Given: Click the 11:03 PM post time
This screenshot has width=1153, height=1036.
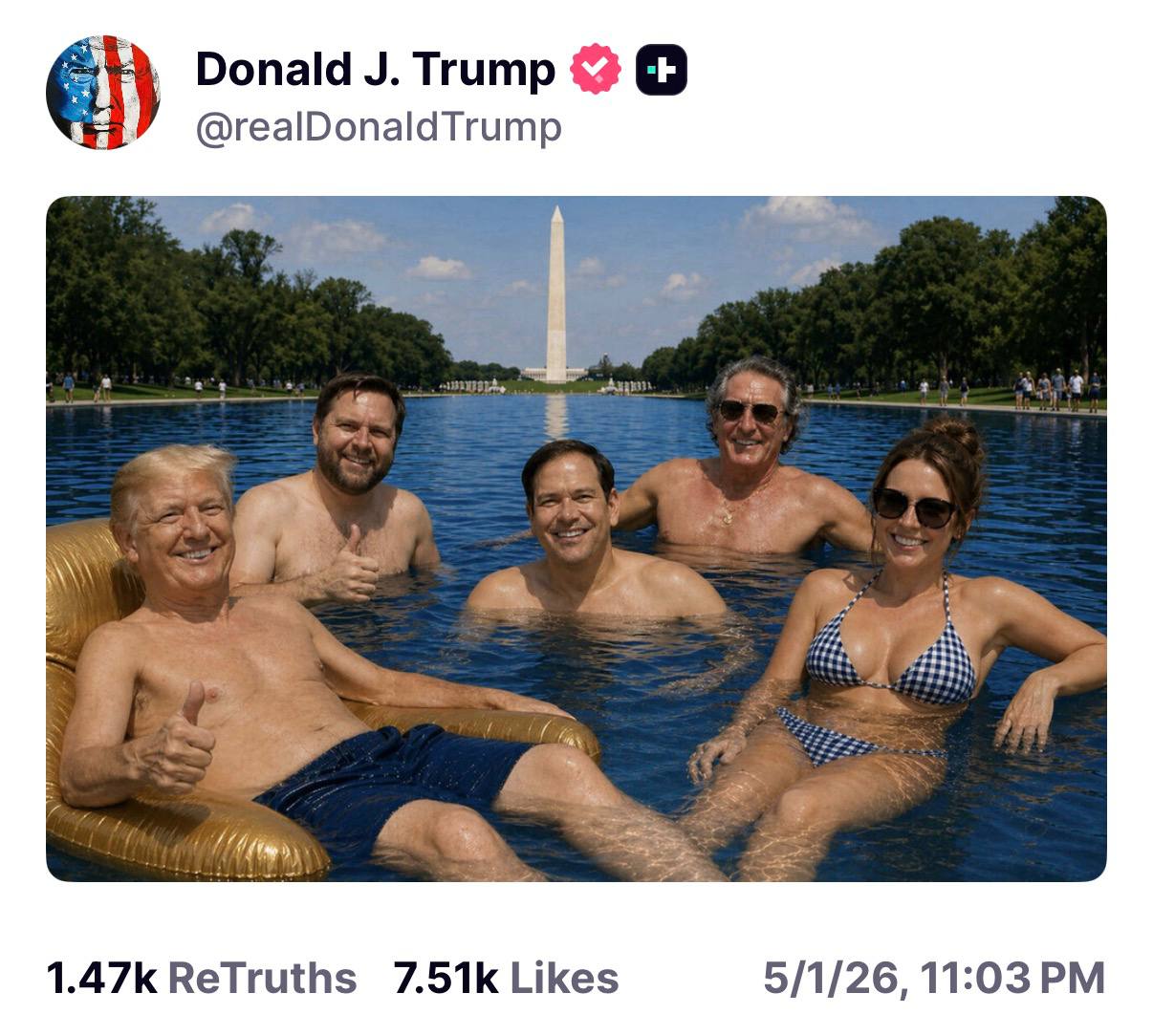Looking at the screenshot, I should click(x=1012, y=979).
